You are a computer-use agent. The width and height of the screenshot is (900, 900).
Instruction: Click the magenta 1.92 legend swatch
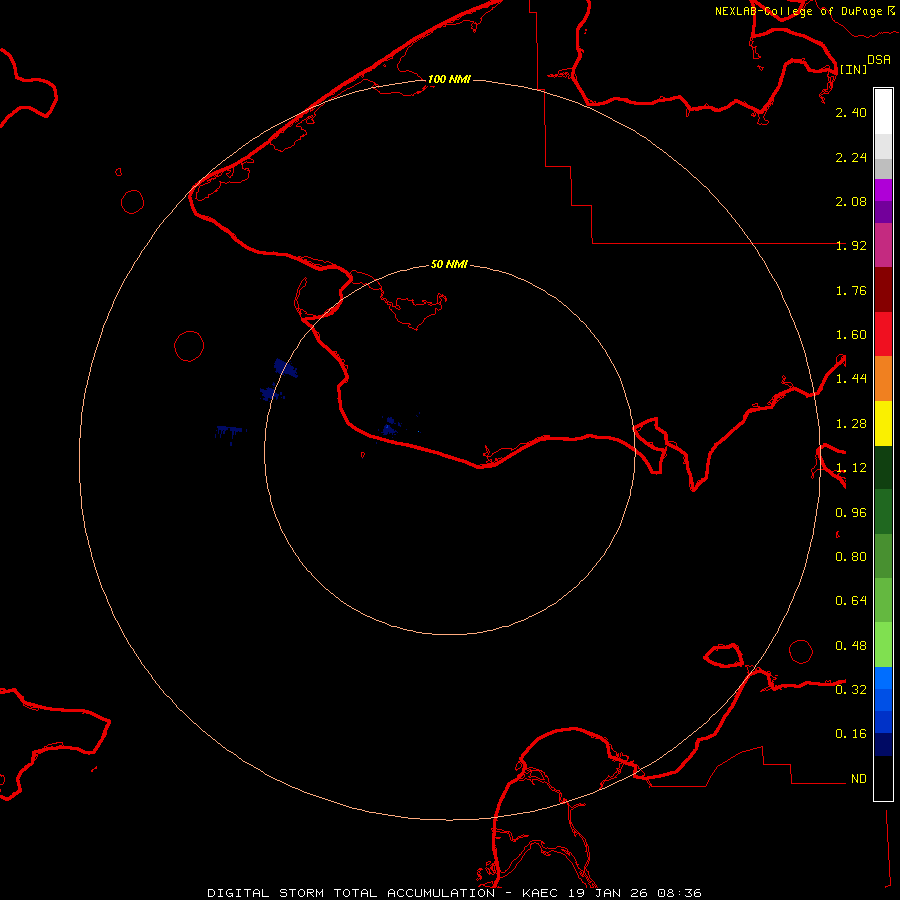point(883,245)
